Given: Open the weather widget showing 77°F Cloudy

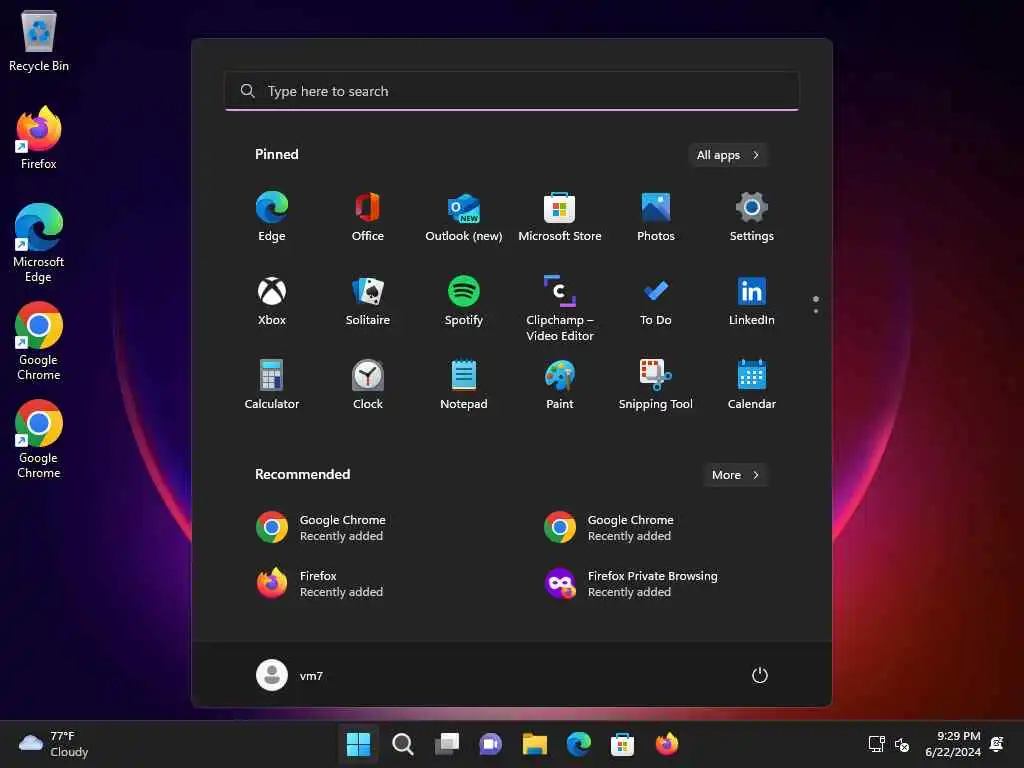Looking at the screenshot, I should [x=54, y=744].
